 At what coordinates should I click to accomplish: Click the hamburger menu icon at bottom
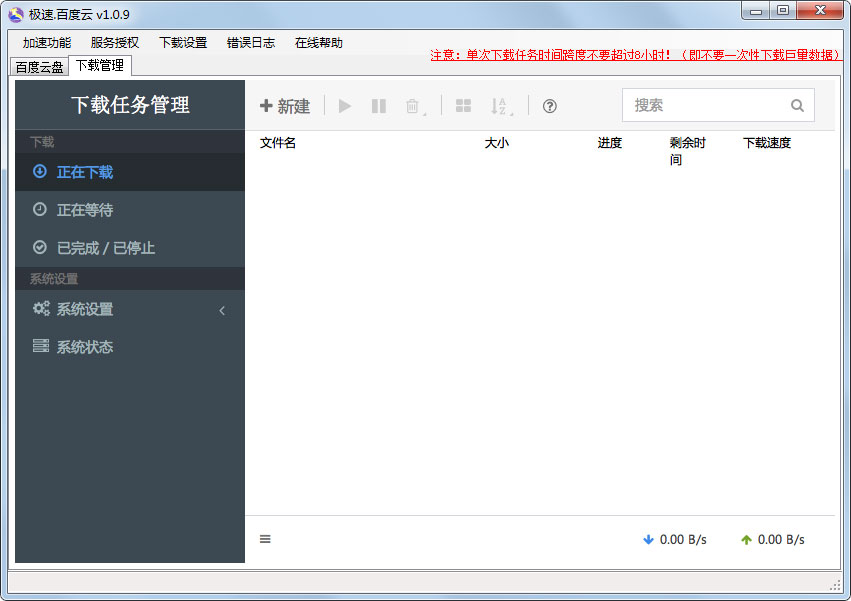pos(265,539)
